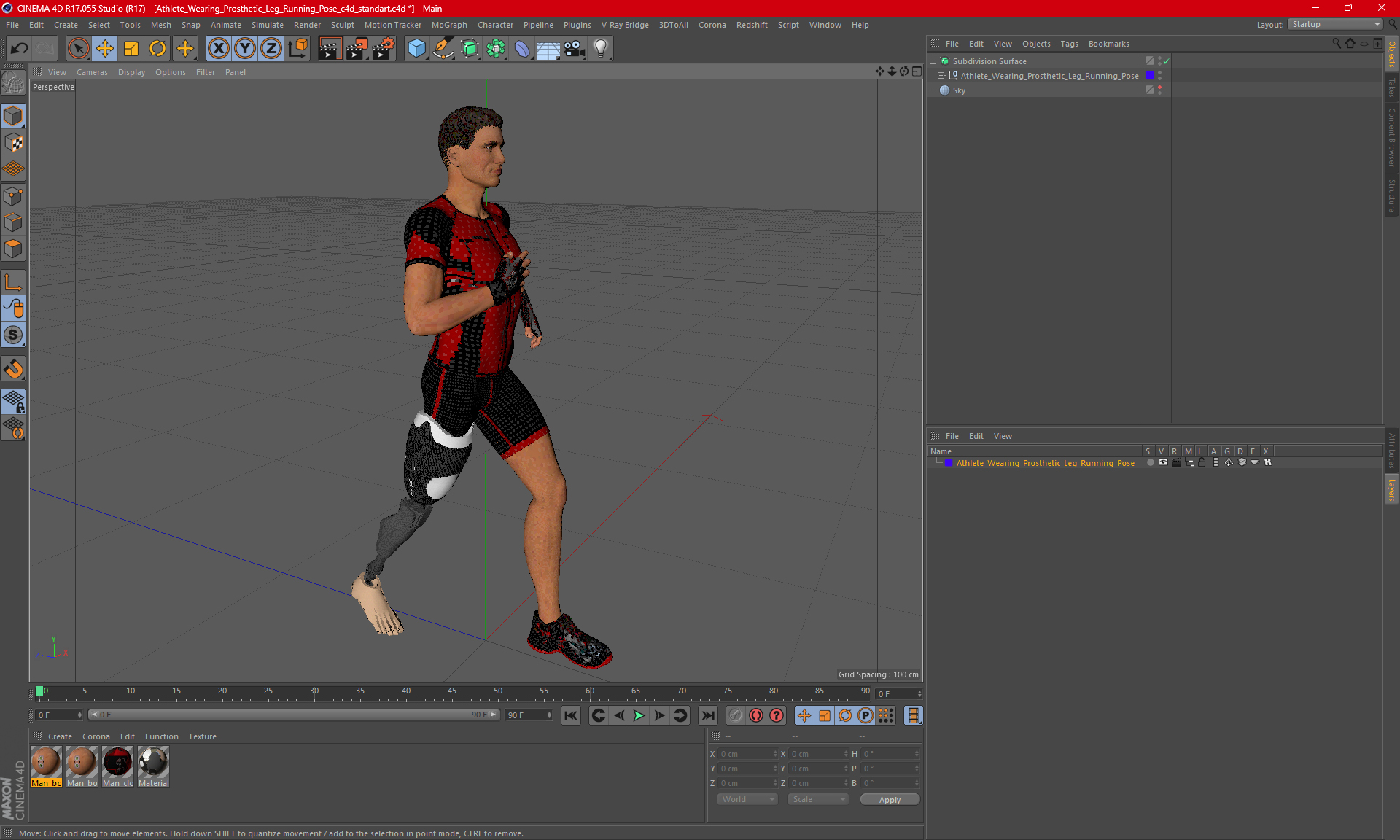Go to end of animation

[x=707, y=715]
